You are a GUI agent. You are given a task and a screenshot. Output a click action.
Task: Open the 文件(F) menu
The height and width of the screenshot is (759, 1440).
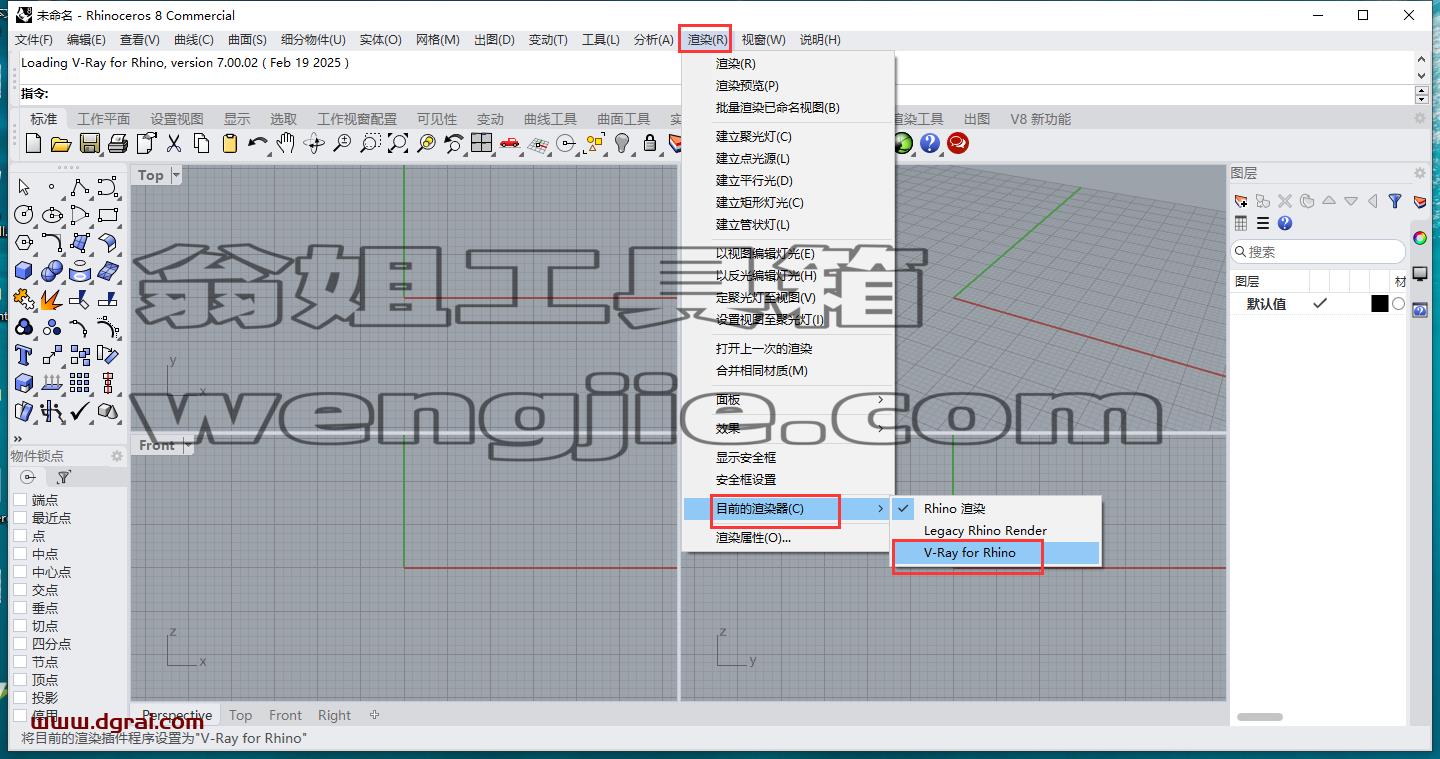[x=34, y=40]
